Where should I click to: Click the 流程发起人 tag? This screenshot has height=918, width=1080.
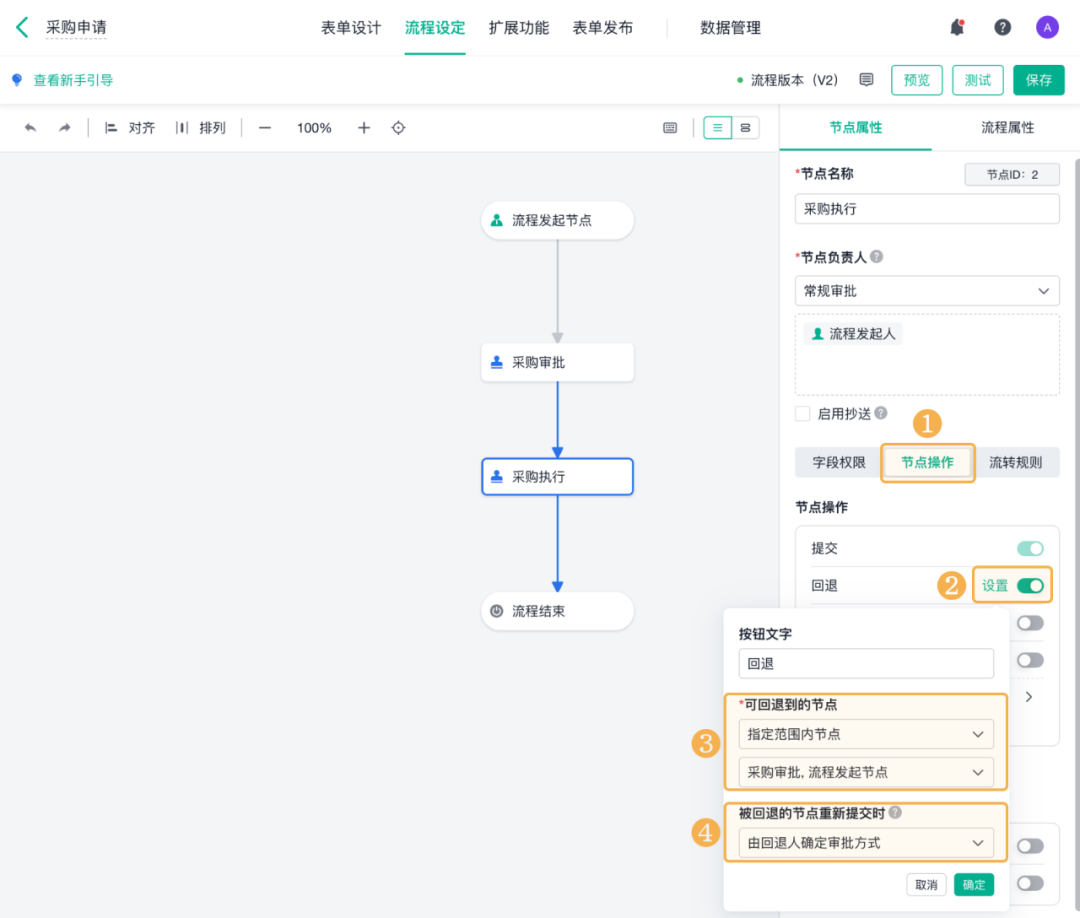click(853, 334)
